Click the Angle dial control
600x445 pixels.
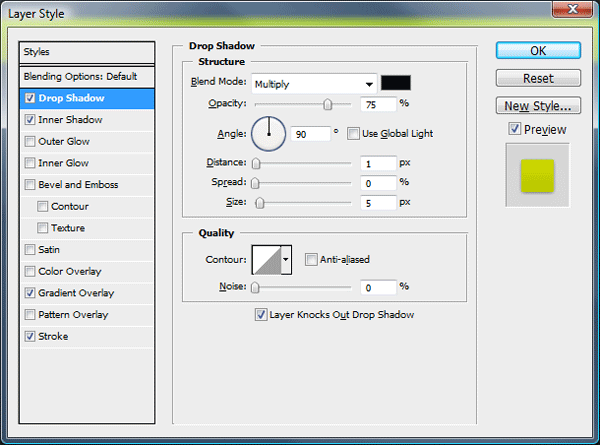tap(269, 134)
